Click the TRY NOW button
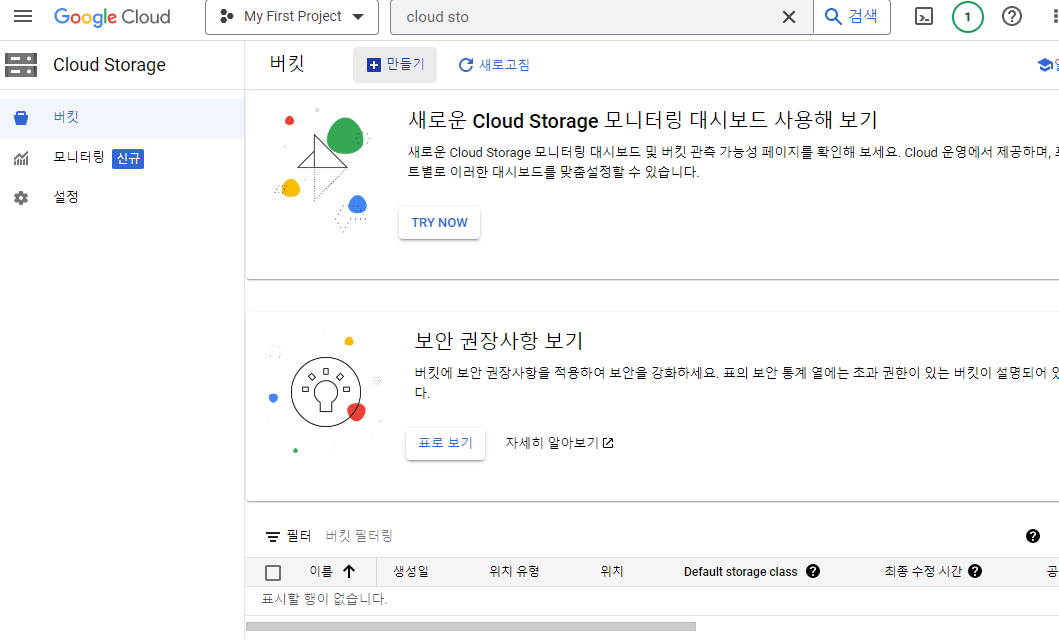1059x640 pixels. [440, 223]
